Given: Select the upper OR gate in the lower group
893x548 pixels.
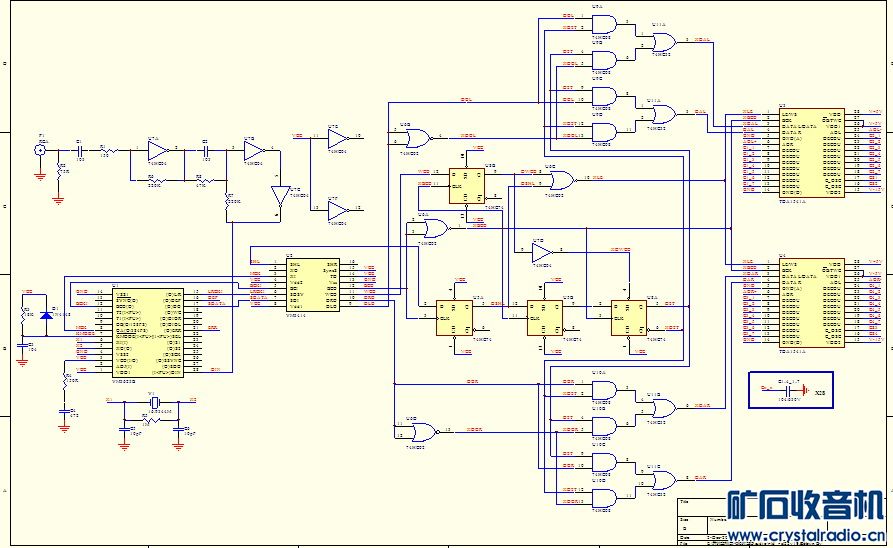Looking at the screenshot, I should (x=664, y=408).
